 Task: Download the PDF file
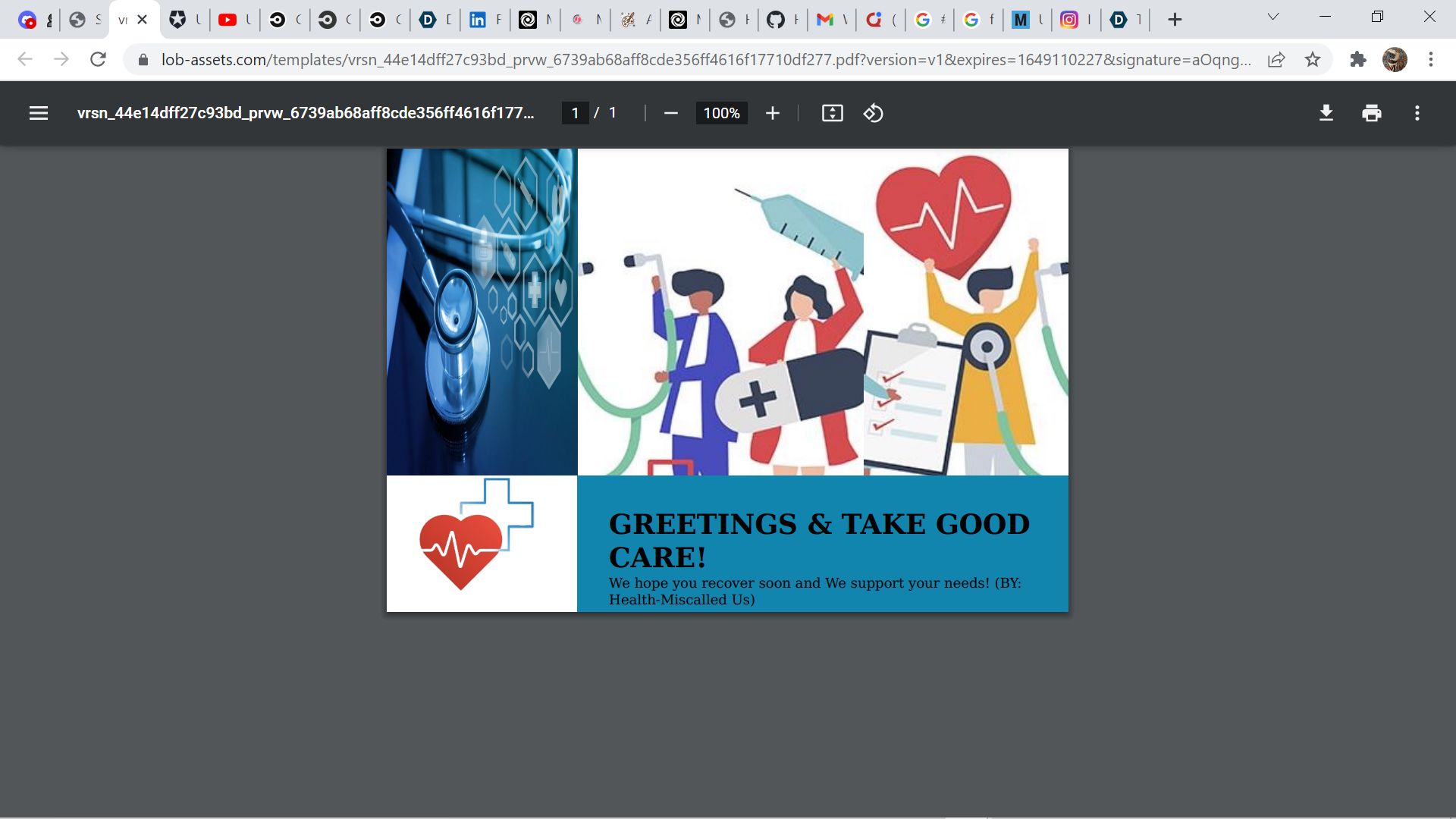coord(1326,113)
